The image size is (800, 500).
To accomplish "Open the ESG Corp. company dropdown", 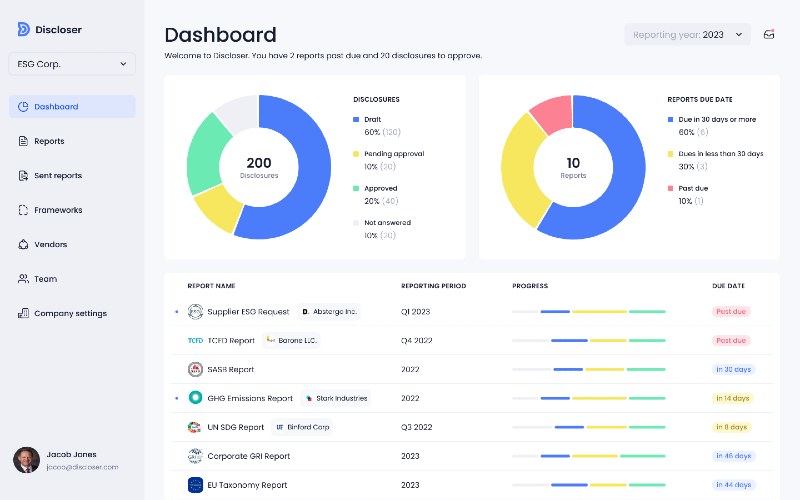I will click(x=72, y=64).
